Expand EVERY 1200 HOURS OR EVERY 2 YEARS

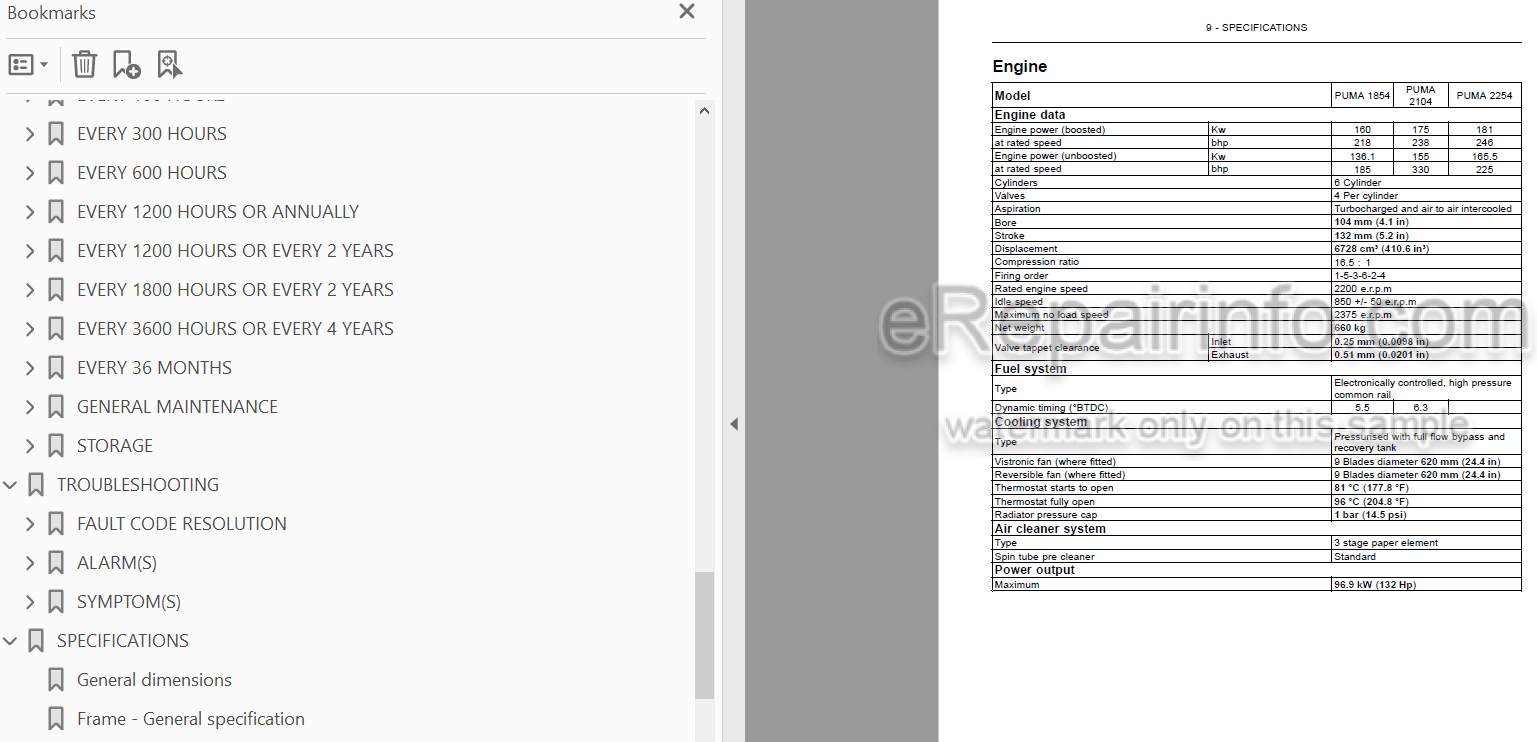tap(30, 251)
